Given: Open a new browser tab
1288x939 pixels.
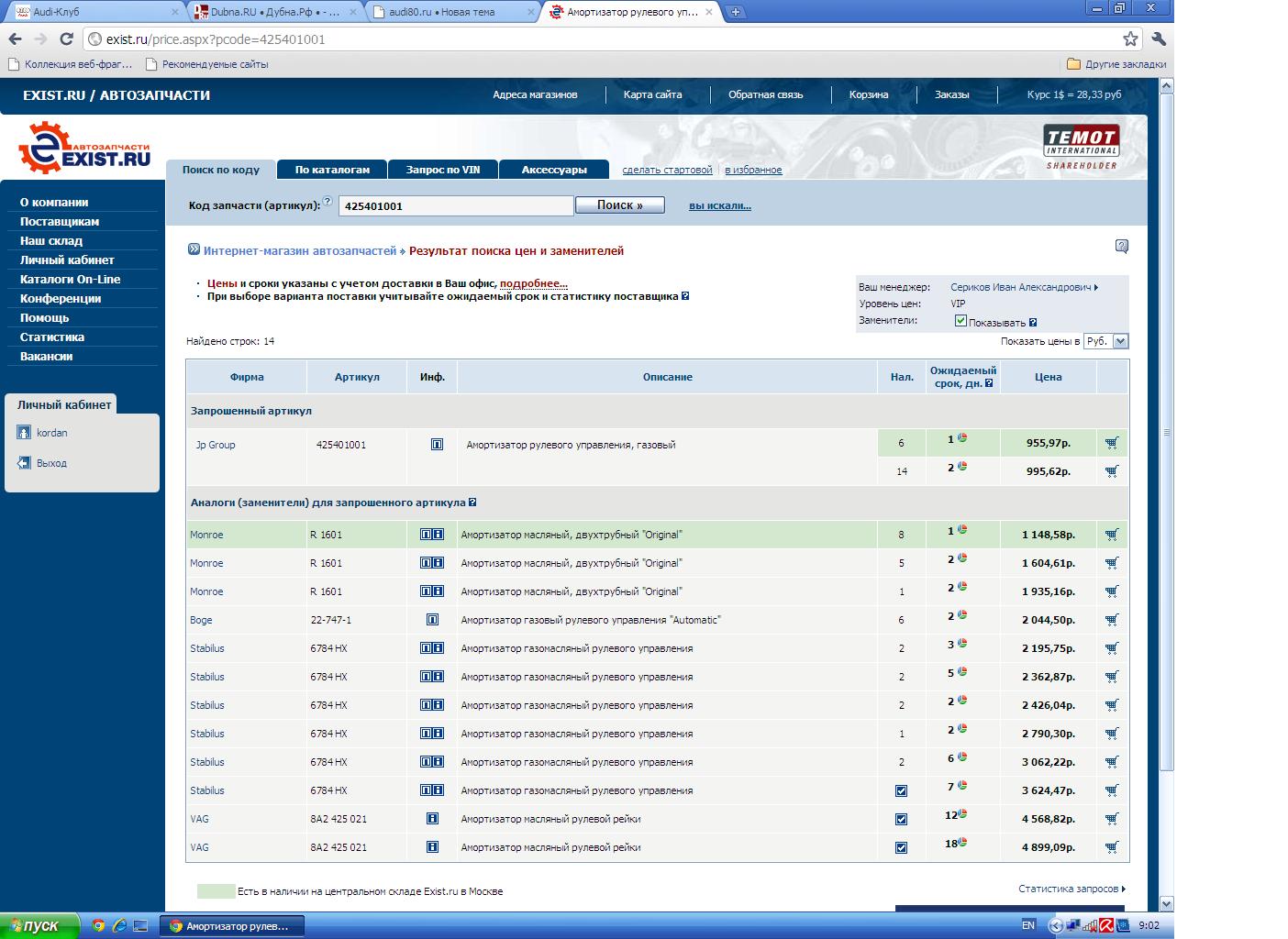Looking at the screenshot, I should click(736, 12).
